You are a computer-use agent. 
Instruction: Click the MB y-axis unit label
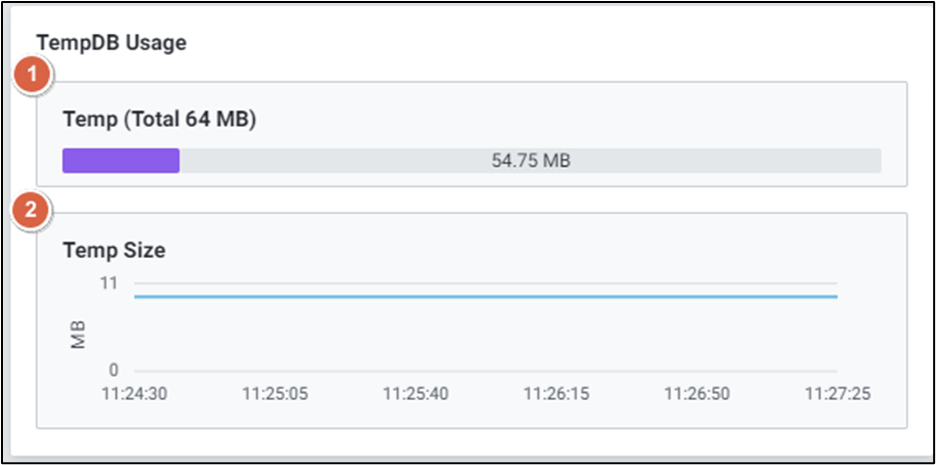point(78,335)
